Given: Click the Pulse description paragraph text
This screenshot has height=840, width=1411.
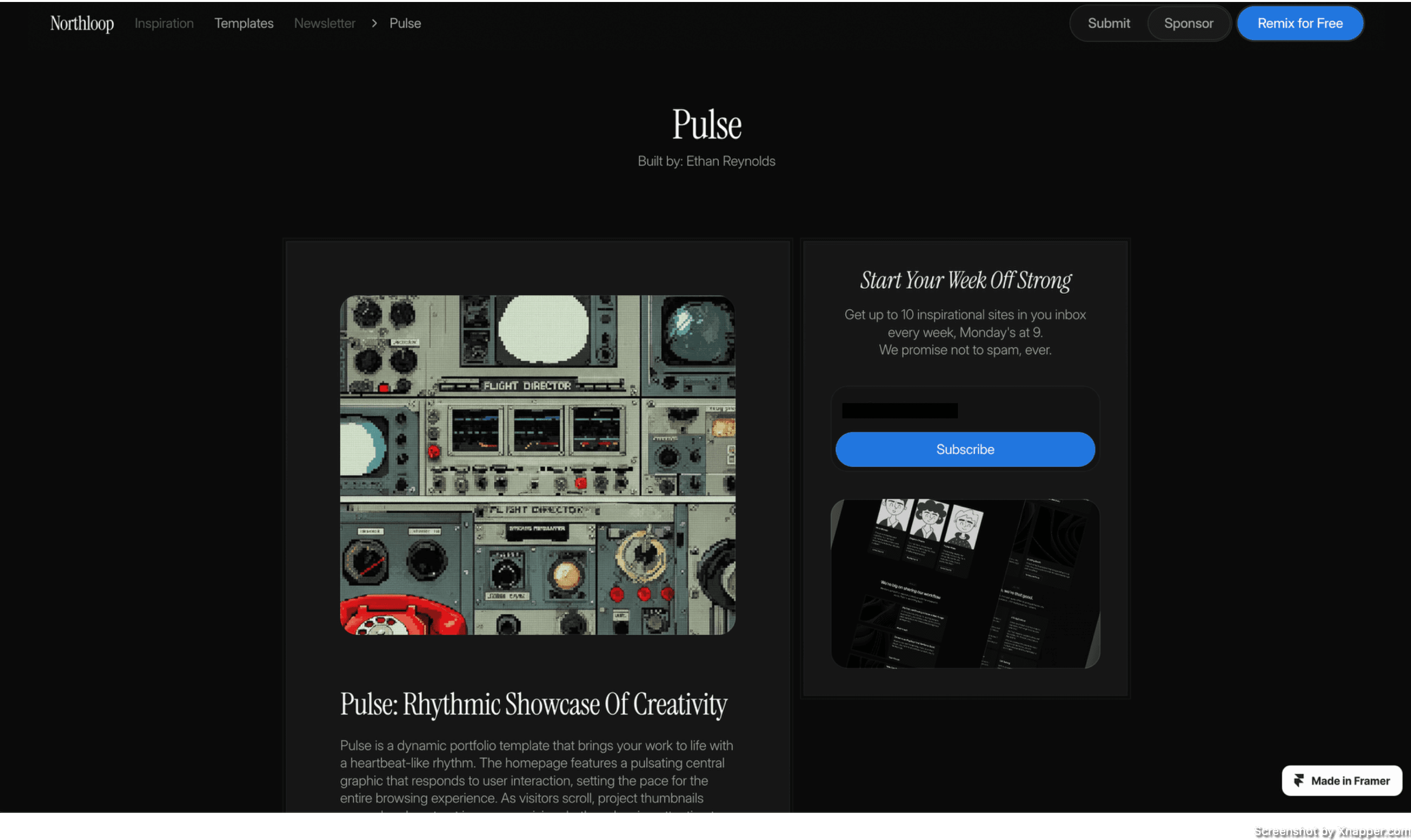Looking at the screenshot, I should [536, 772].
